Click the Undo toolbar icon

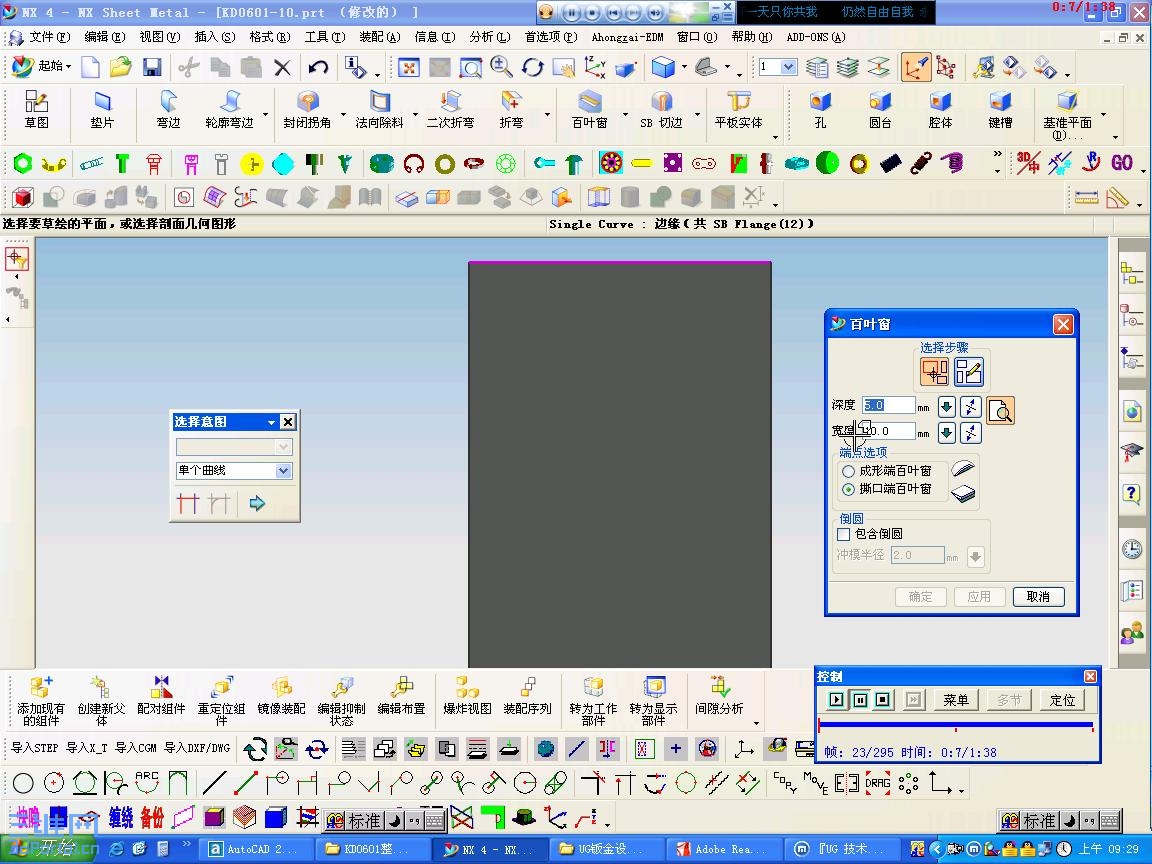tap(318, 68)
